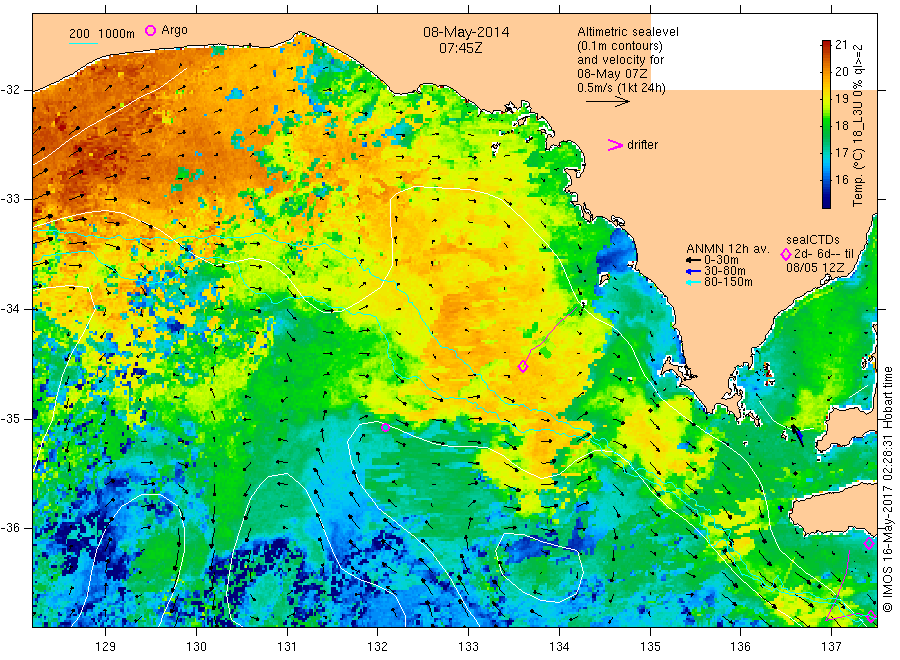The height and width of the screenshot is (660, 900).
Task: Click the '20' colorbar tick label
Action: point(841,71)
